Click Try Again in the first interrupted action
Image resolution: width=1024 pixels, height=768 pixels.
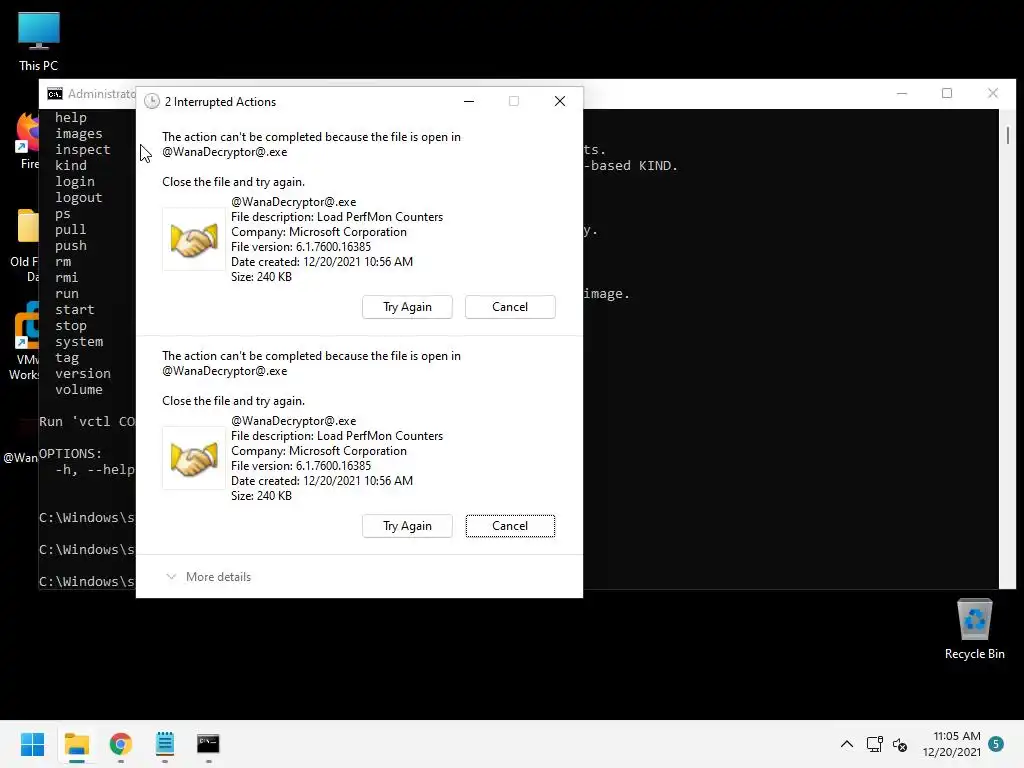click(x=407, y=307)
